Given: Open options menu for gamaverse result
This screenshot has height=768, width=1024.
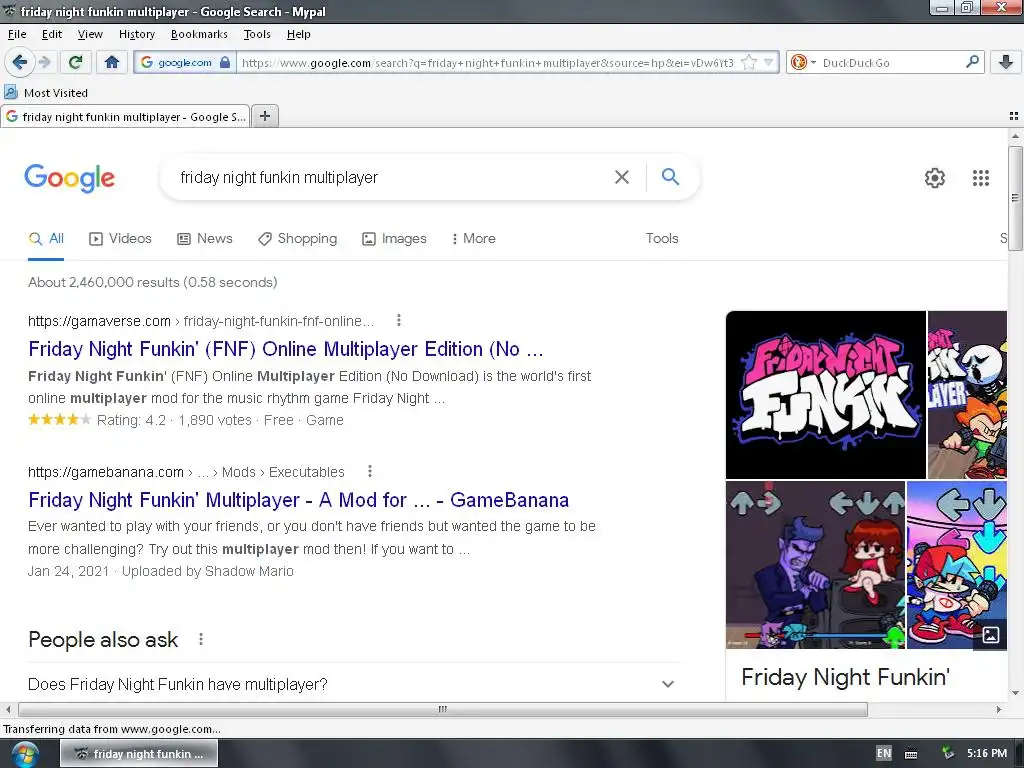Looking at the screenshot, I should point(398,320).
